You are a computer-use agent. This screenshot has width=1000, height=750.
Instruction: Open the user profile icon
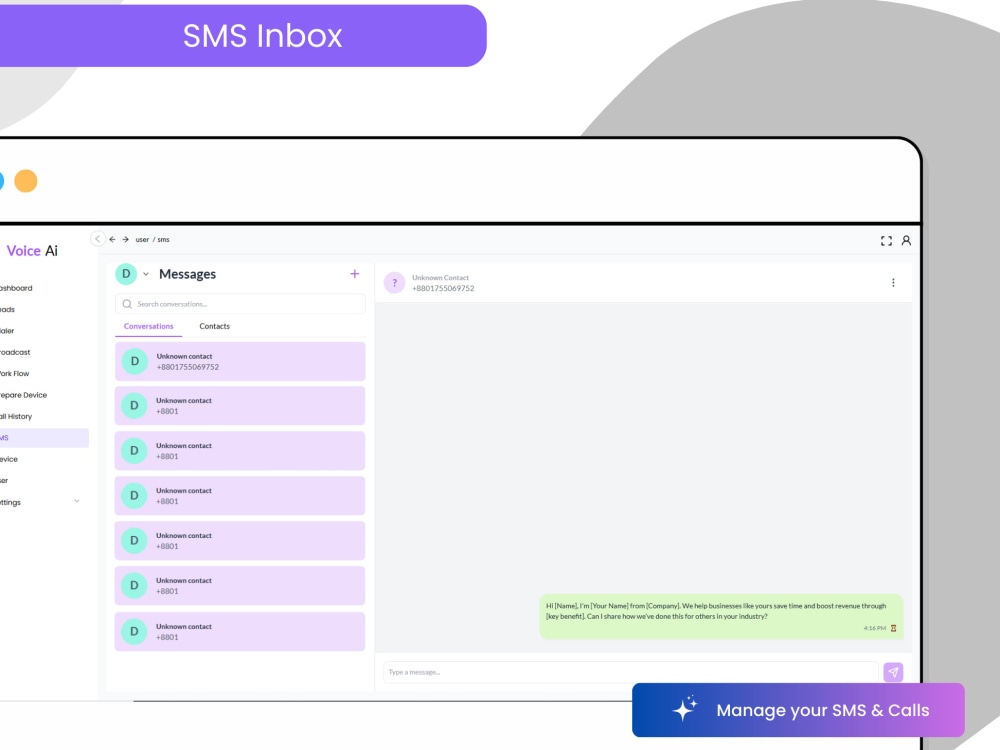(x=906, y=240)
